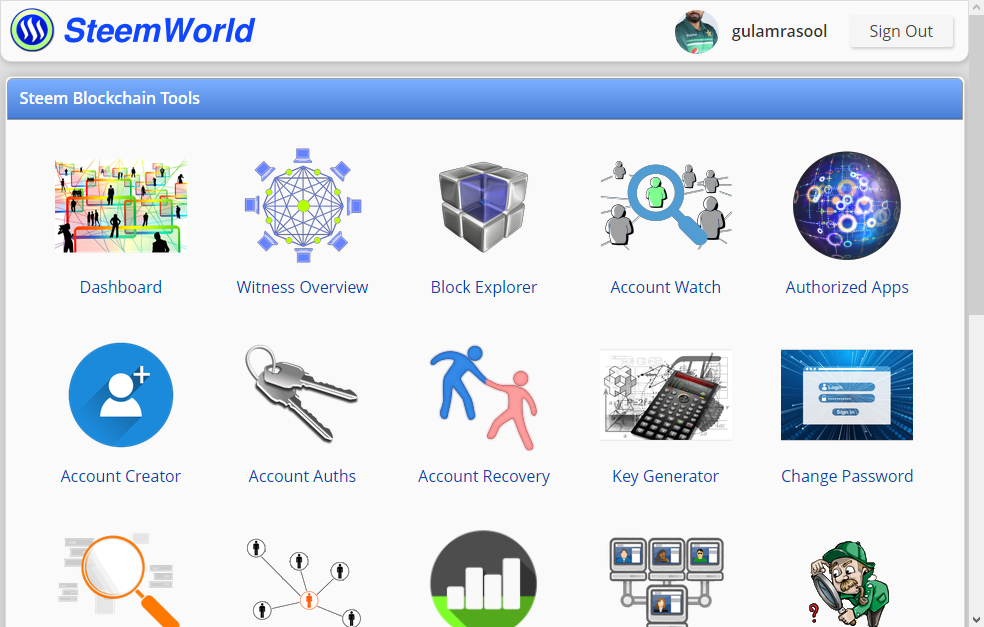Open the Account Recovery helping-hands icon
The height and width of the screenshot is (627, 984).
coord(483,397)
